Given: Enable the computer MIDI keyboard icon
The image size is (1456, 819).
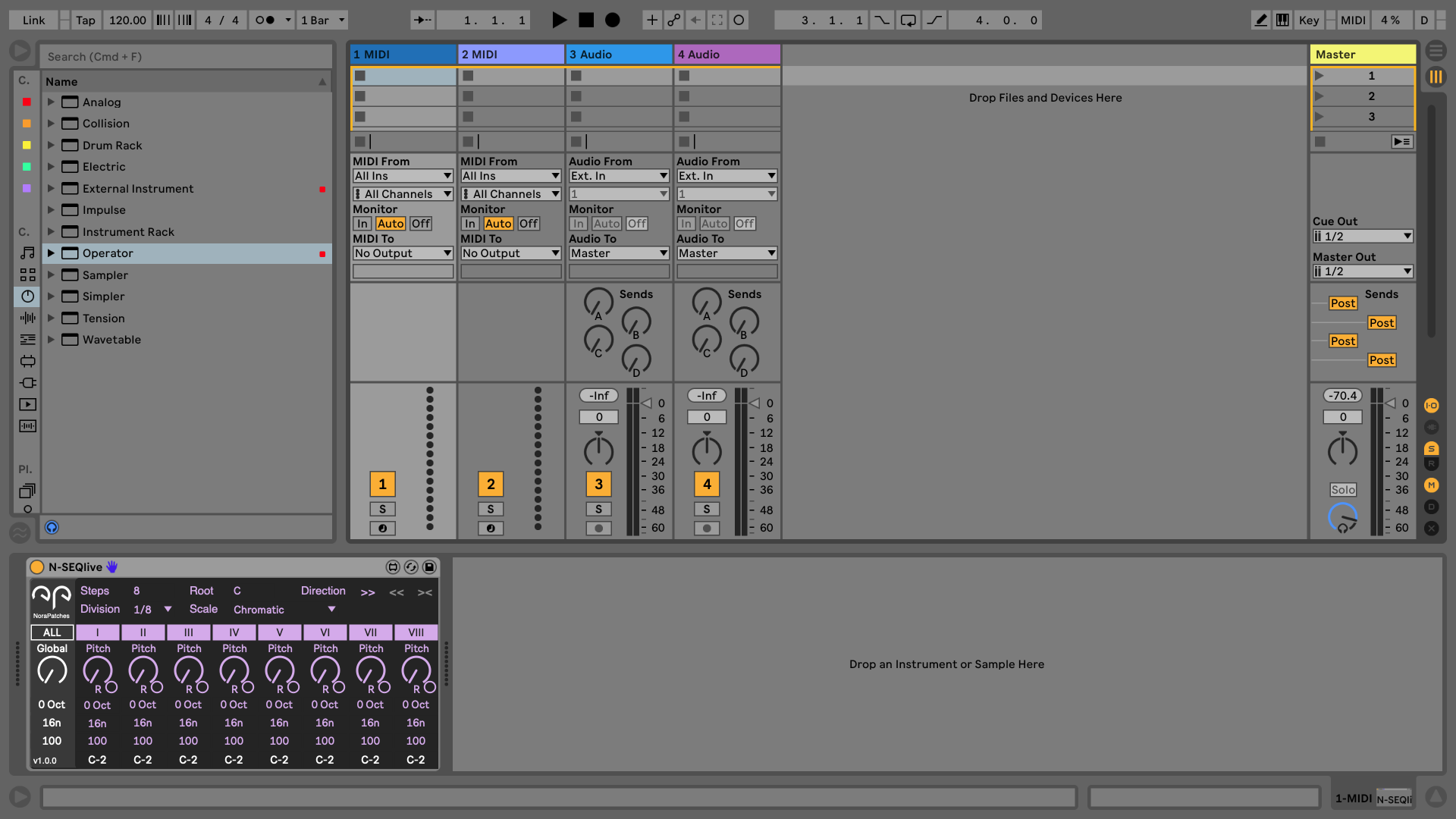Looking at the screenshot, I should point(1282,20).
